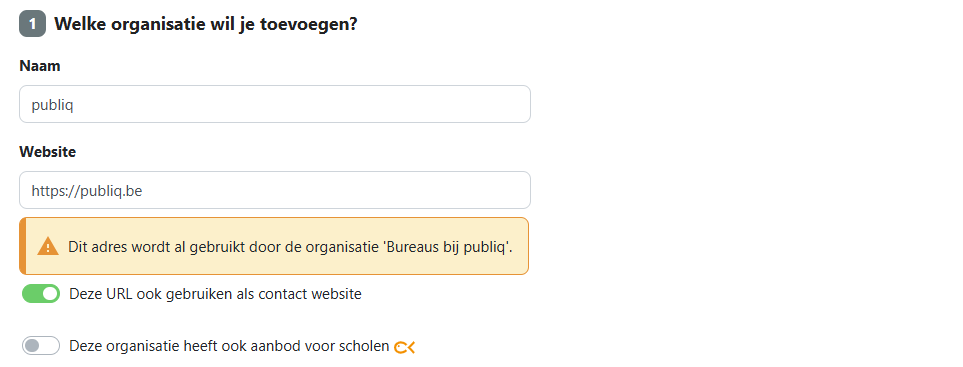The image size is (963, 367).
Task: Click the orange warning triangle icon
Action: click(48, 247)
